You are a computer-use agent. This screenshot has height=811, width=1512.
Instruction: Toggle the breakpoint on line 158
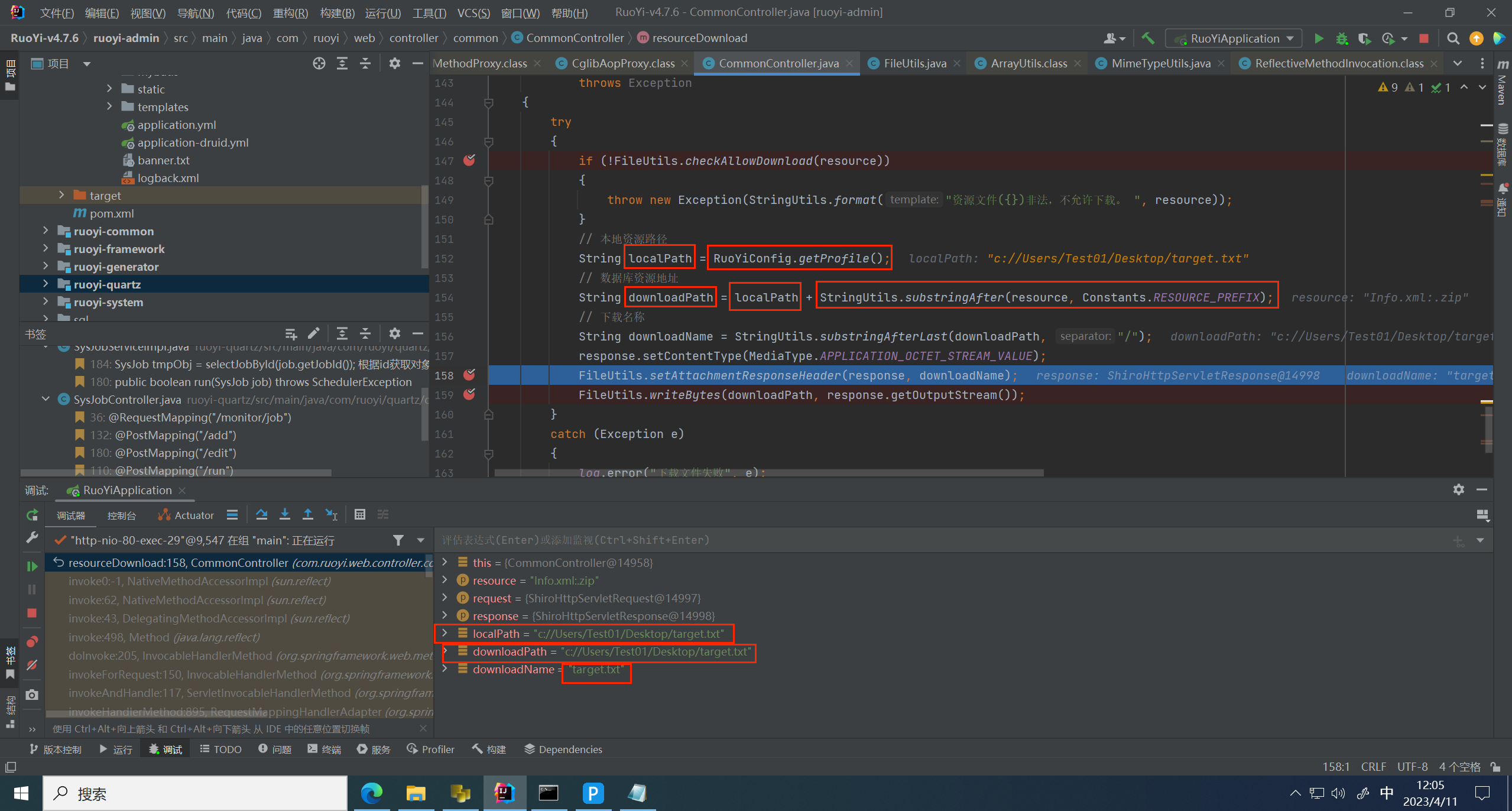pyautogui.click(x=469, y=375)
